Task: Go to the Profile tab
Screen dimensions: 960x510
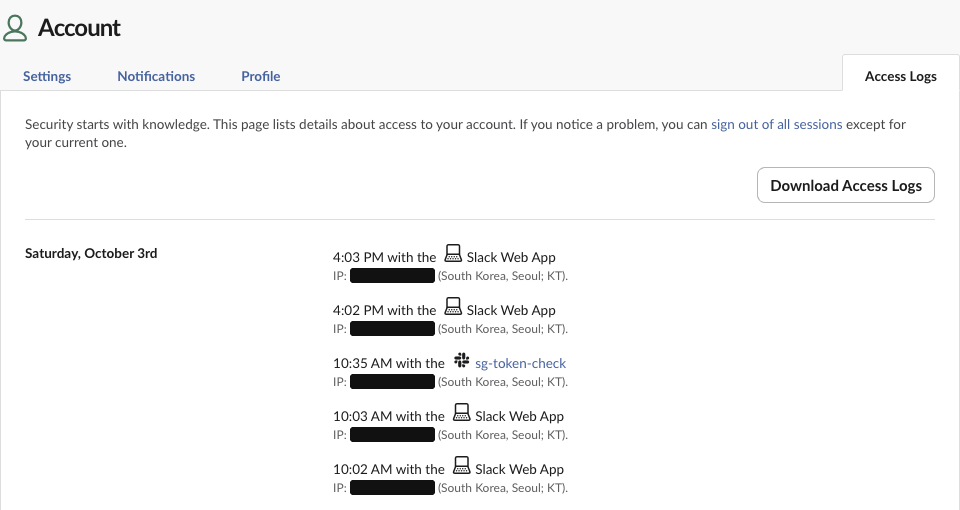Action: (261, 76)
